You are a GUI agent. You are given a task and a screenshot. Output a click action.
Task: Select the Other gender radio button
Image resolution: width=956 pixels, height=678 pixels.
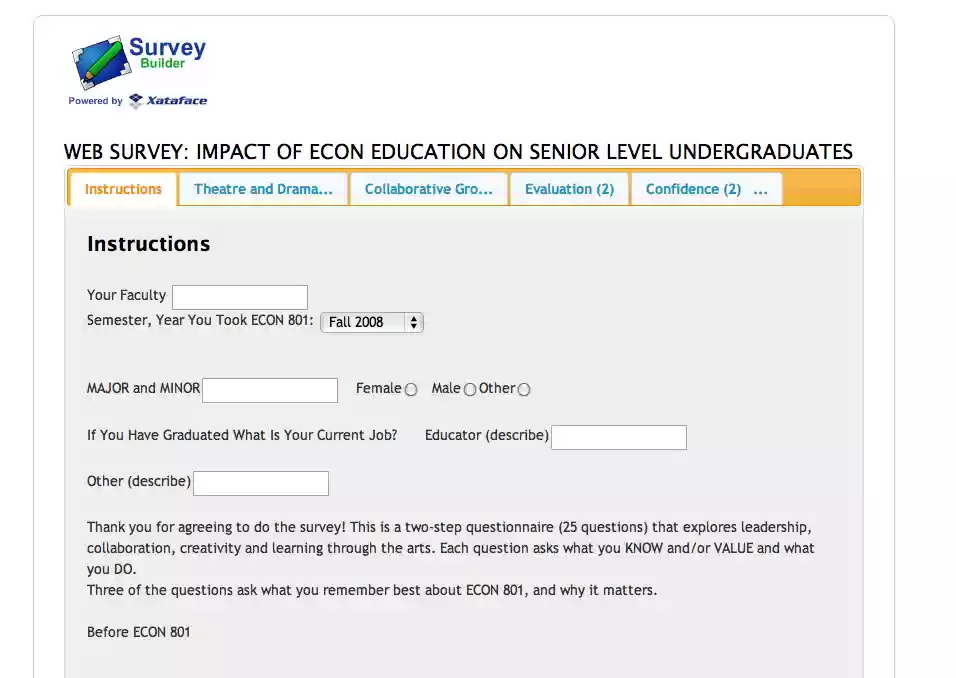524,389
